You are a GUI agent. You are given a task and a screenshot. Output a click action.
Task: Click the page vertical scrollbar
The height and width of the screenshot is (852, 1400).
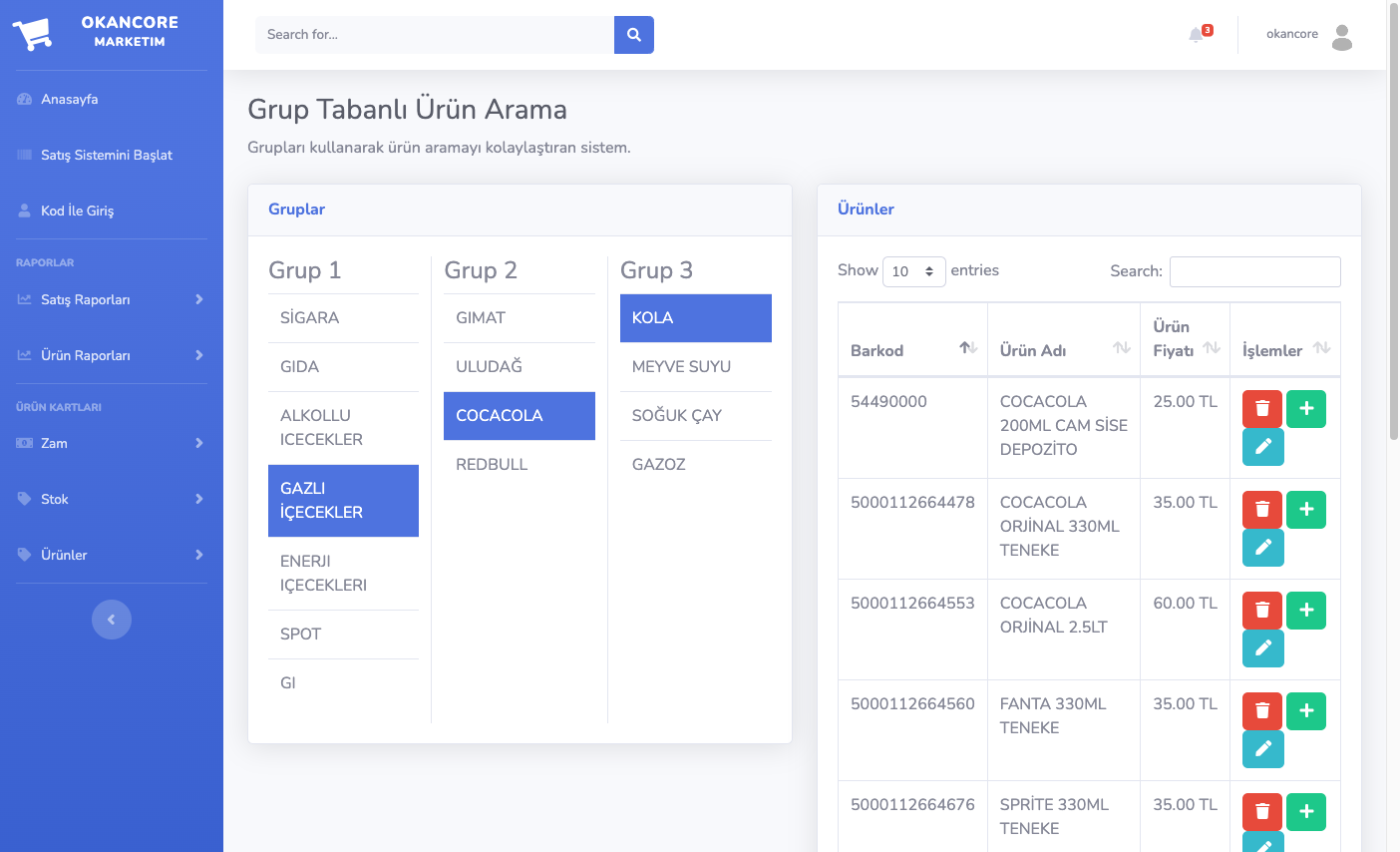[1393, 219]
